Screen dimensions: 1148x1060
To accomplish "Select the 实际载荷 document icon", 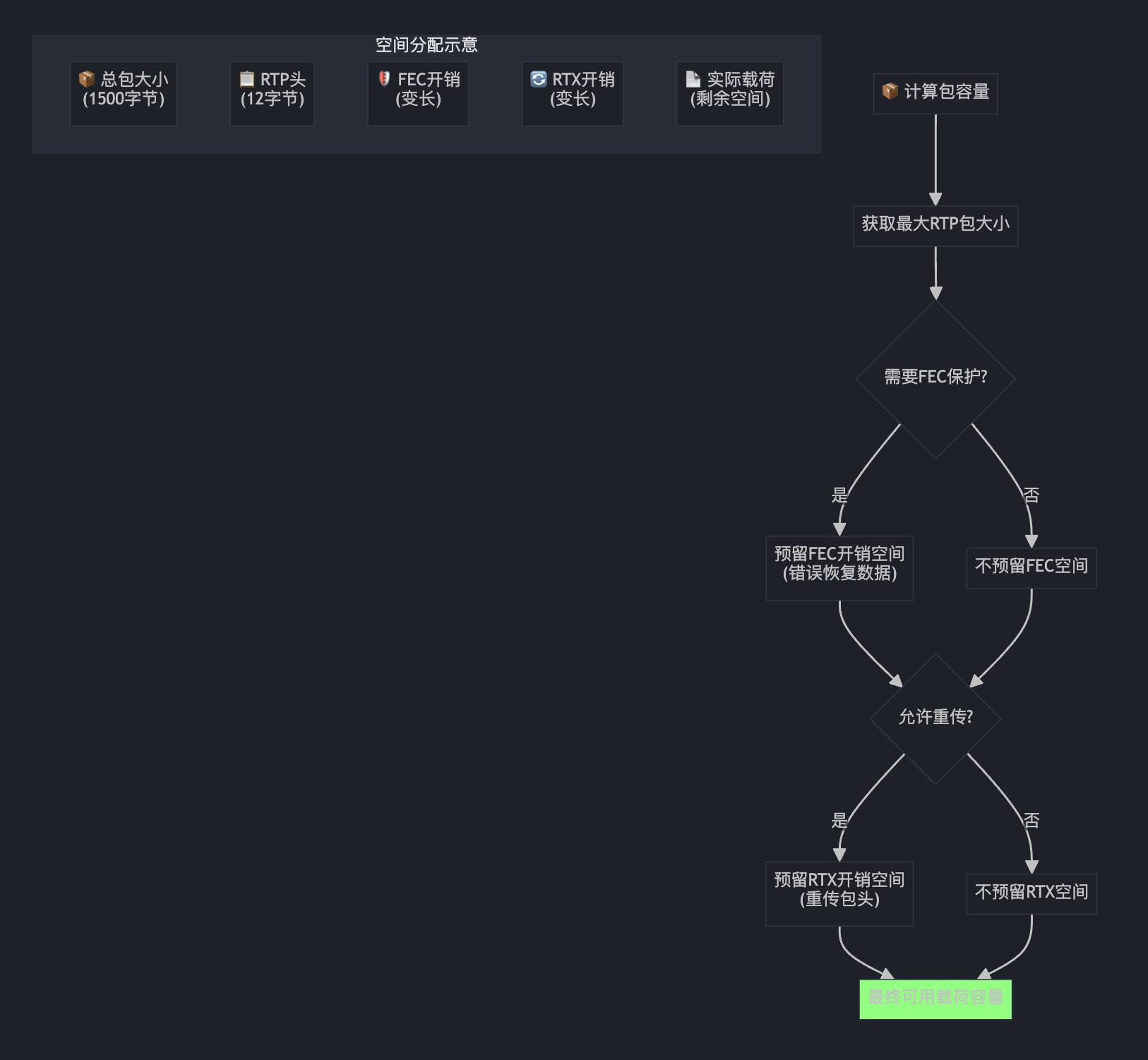I will click(693, 80).
